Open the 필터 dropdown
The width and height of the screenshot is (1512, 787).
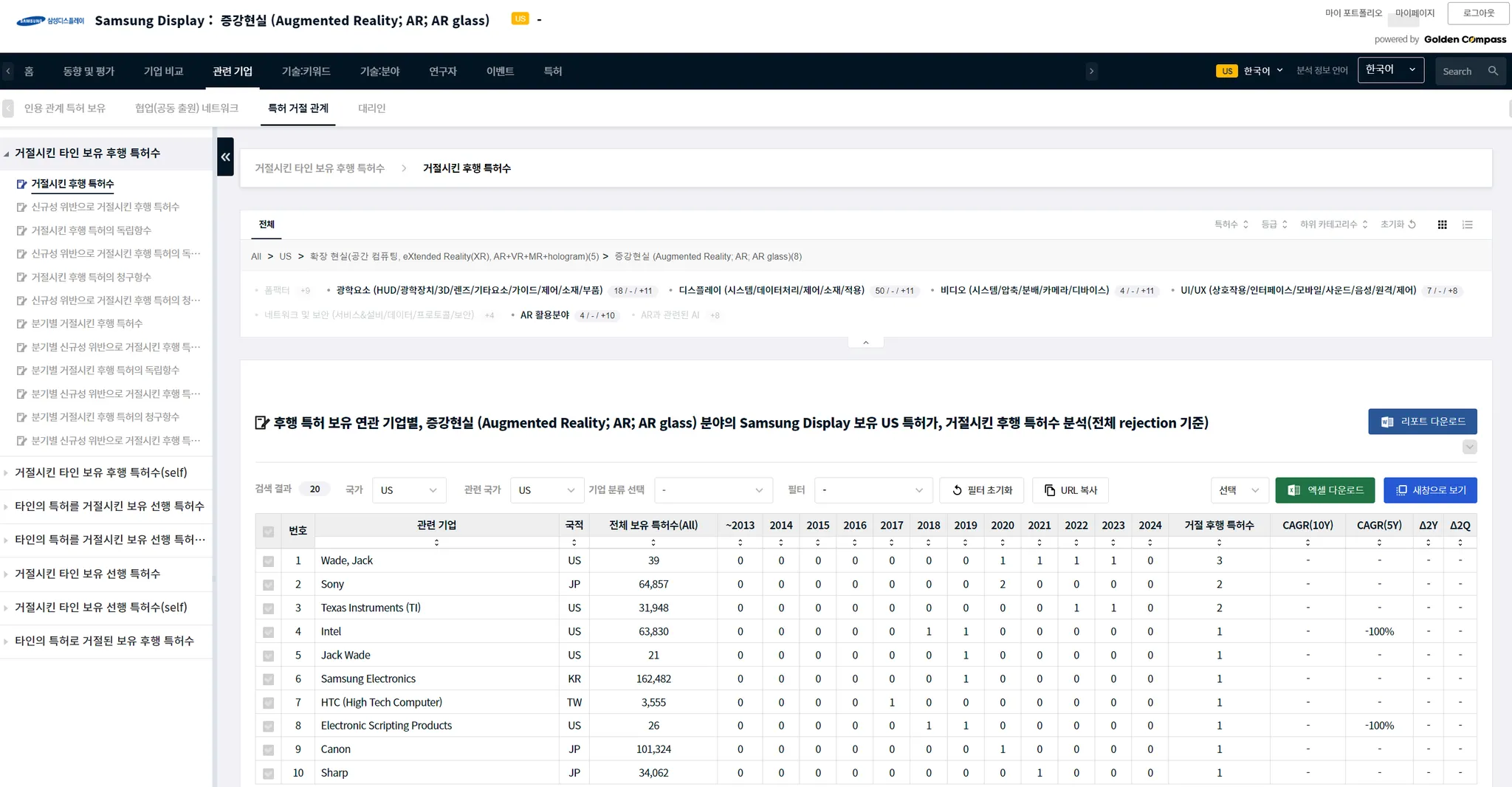(873, 490)
